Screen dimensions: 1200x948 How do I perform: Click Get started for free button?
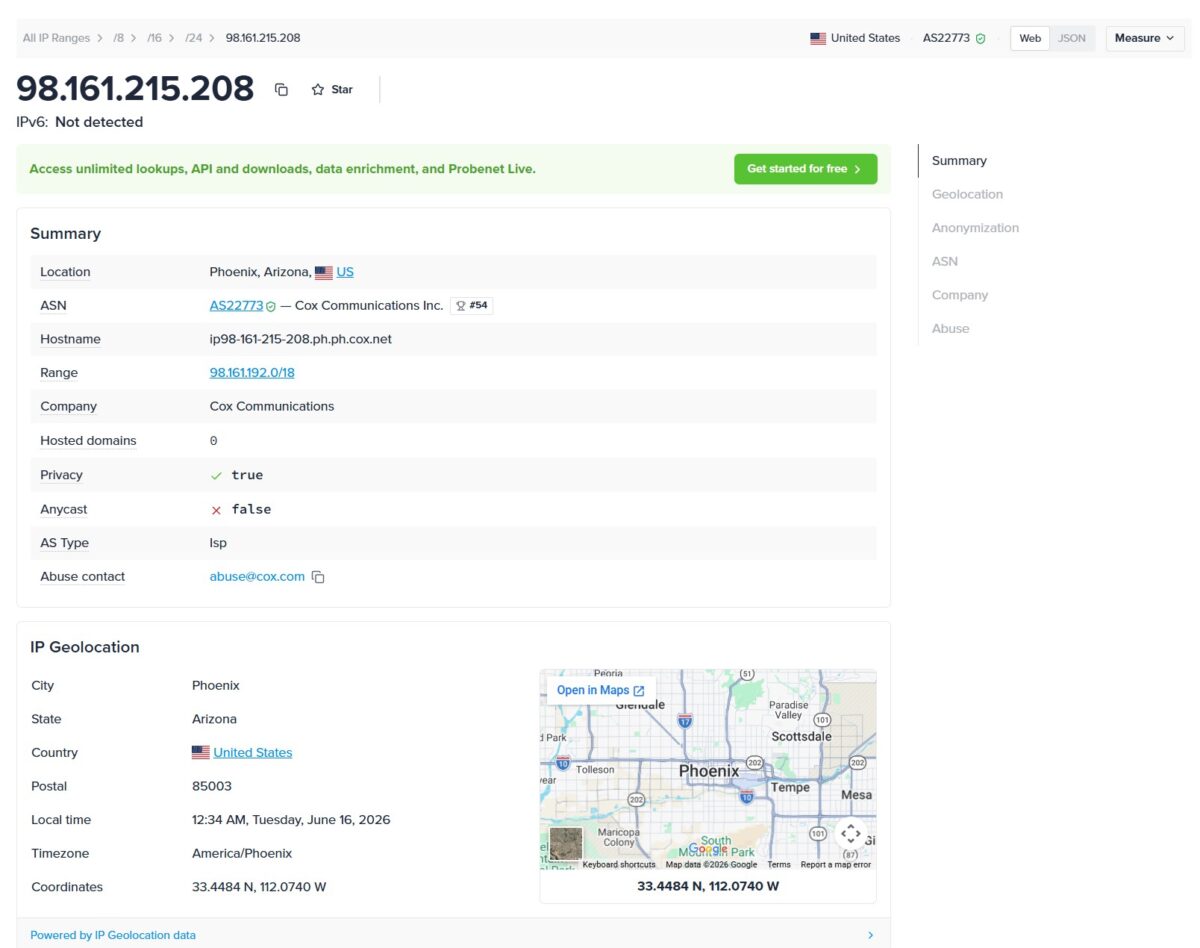pyautogui.click(x=805, y=169)
